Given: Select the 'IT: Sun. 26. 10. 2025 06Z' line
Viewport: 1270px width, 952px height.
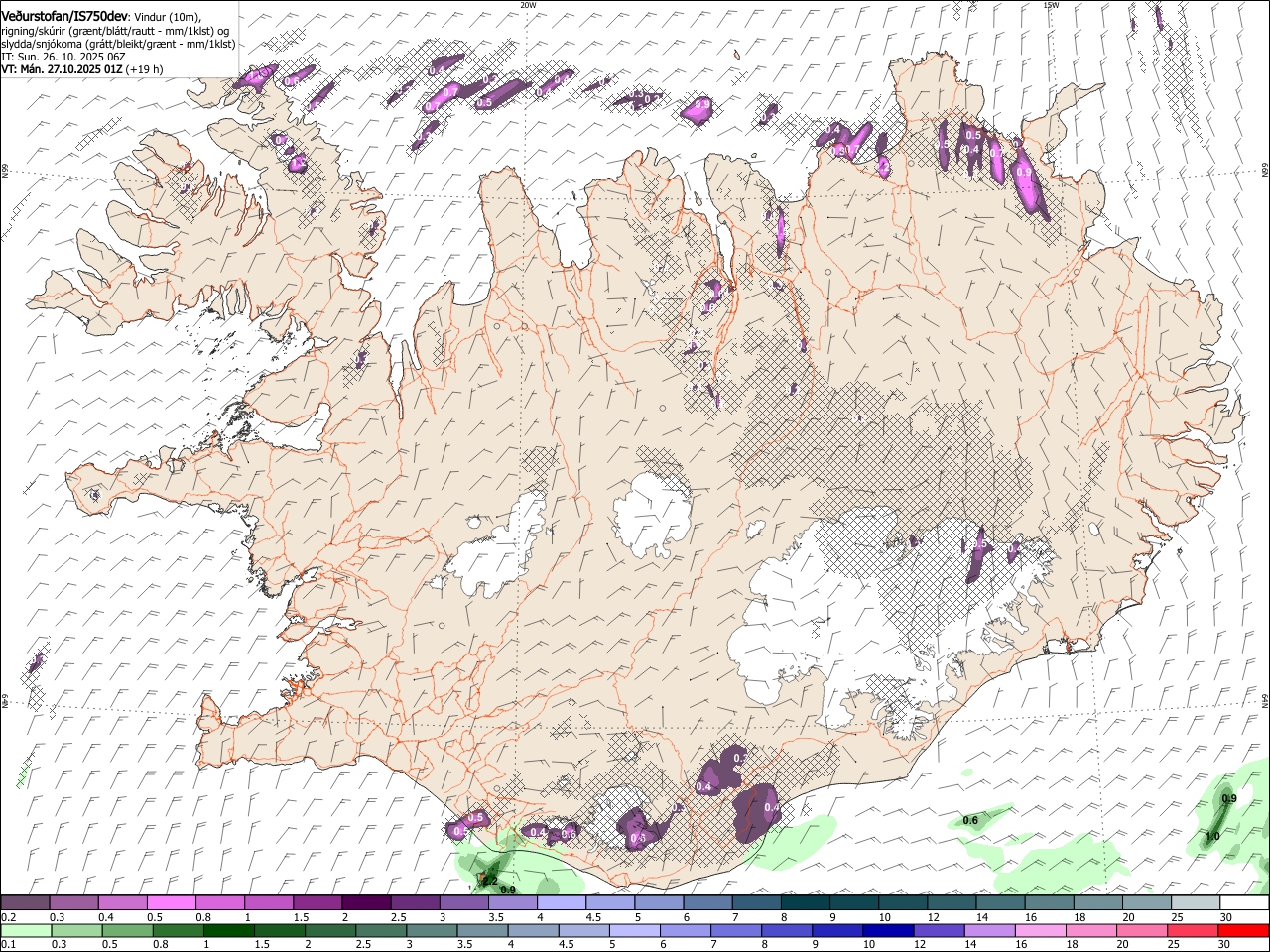Looking at the screenshot, I should 63,57.
